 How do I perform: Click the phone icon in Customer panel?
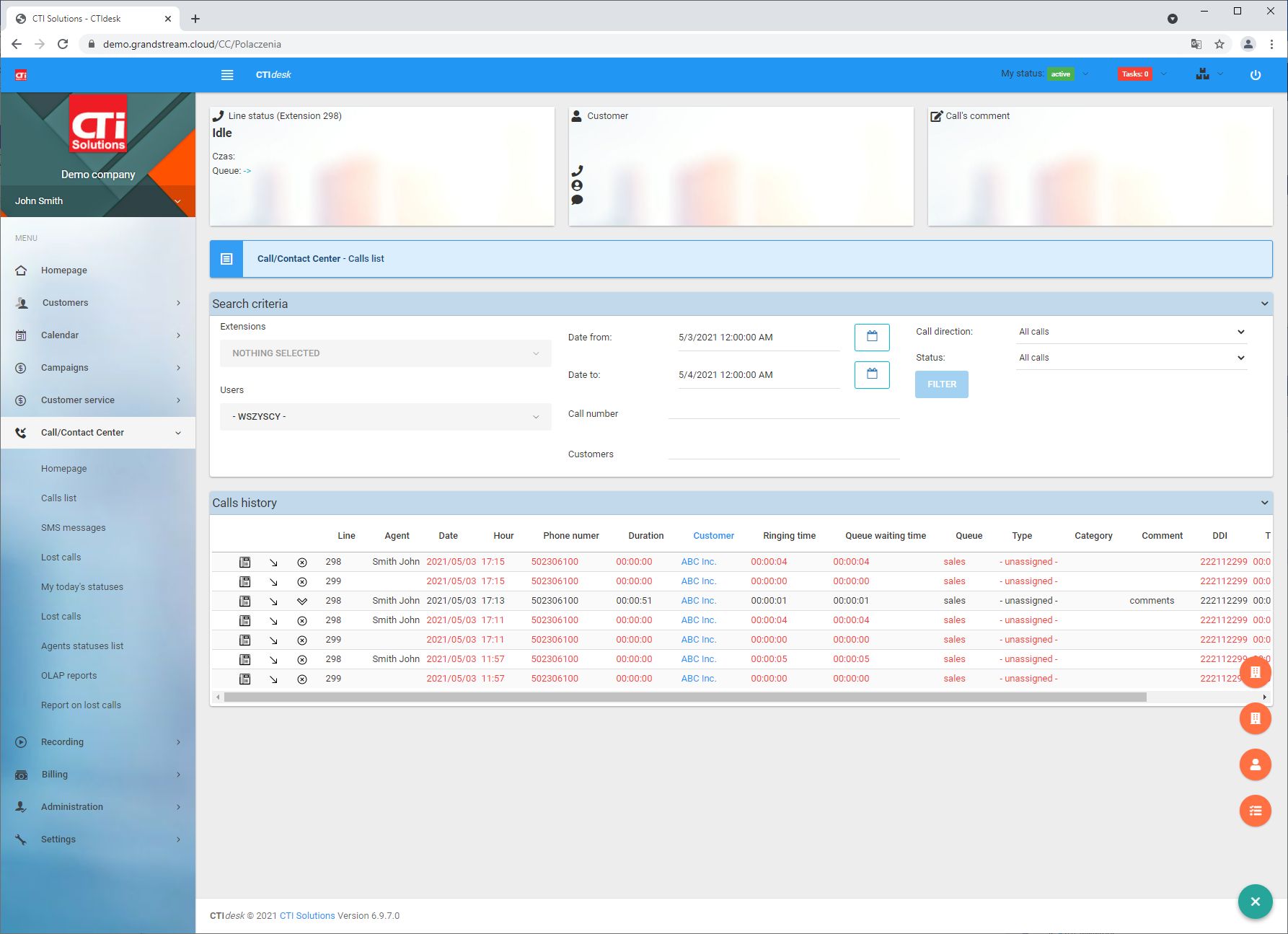click(x=577, y=171)
